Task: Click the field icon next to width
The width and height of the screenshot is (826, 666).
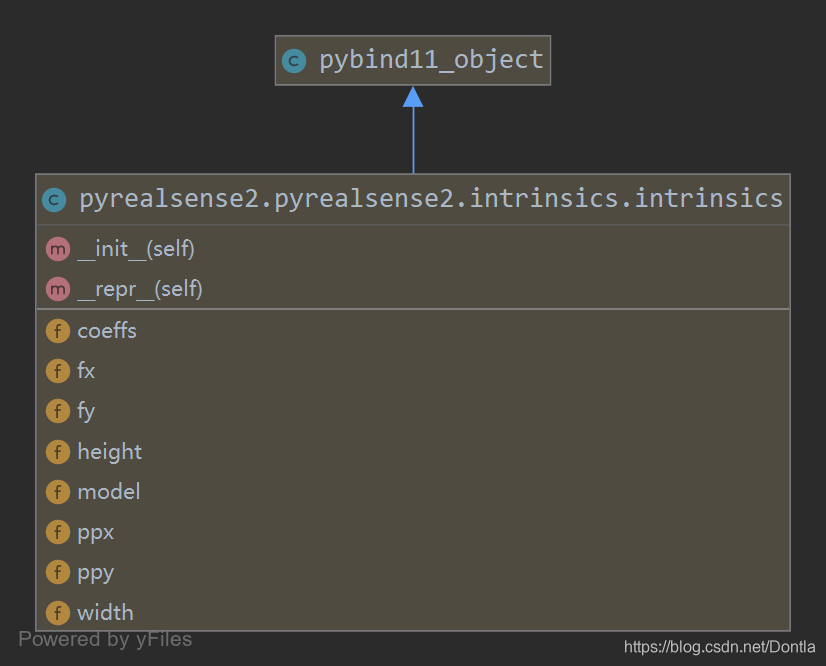Action: [58, 613]
